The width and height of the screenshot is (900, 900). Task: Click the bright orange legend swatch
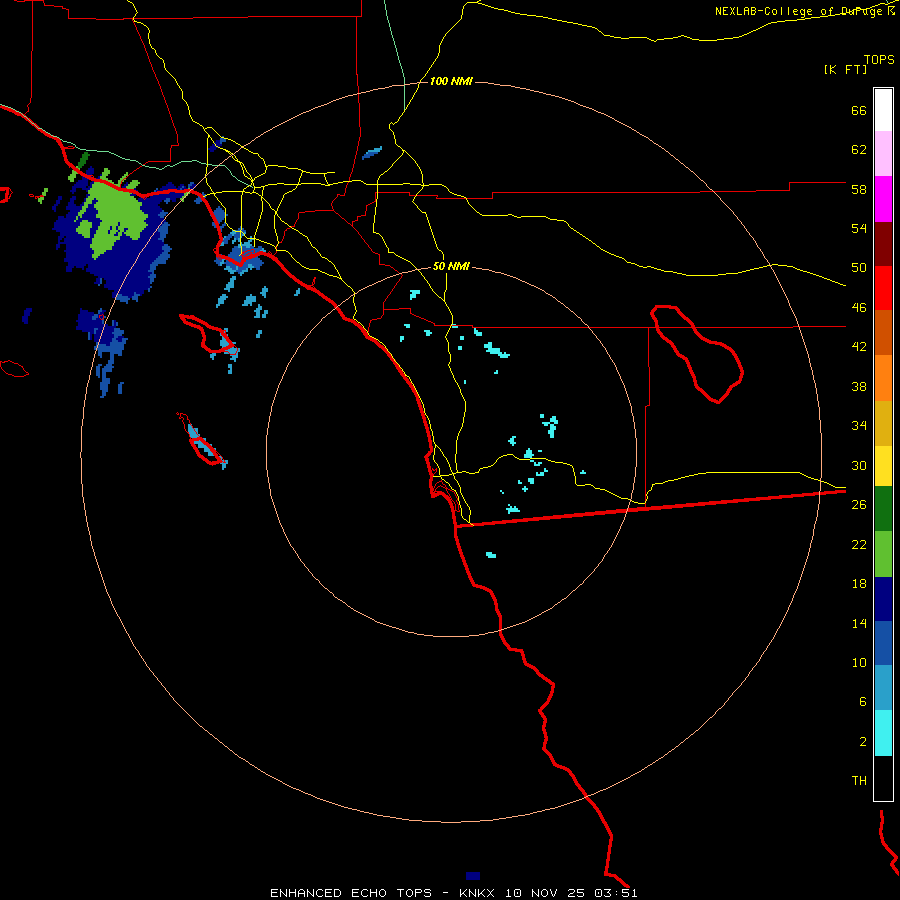(883, 378)
